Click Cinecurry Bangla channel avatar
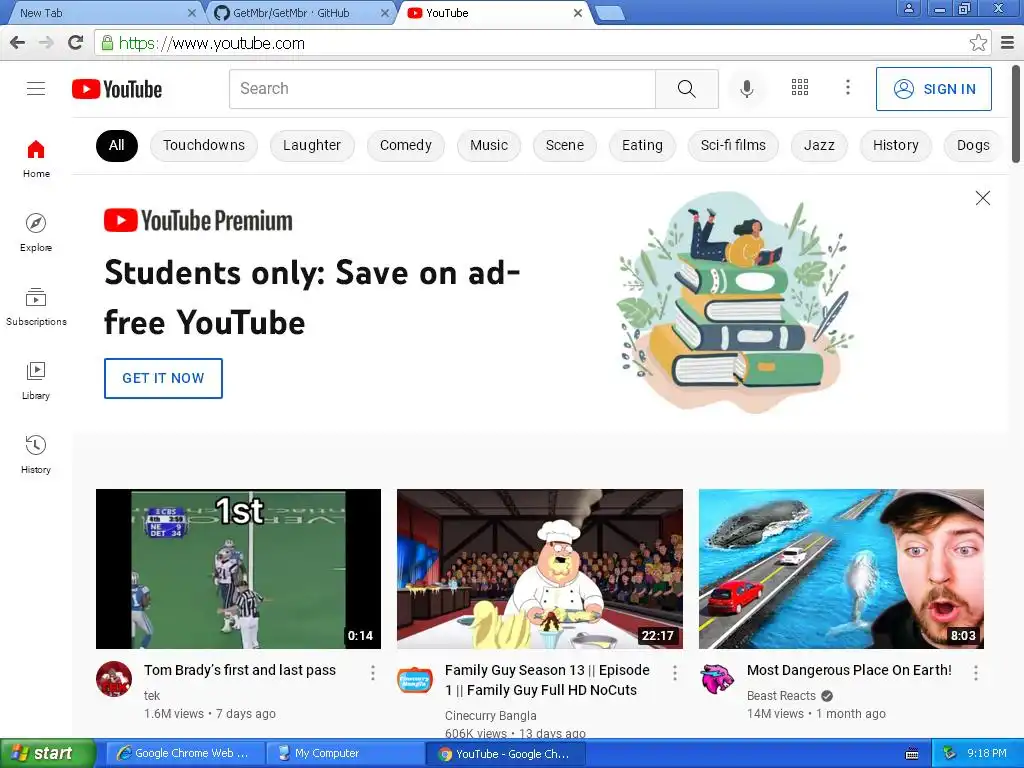Image resolution: width=1024 pixels, height=768 pixels. pos(415,680)
